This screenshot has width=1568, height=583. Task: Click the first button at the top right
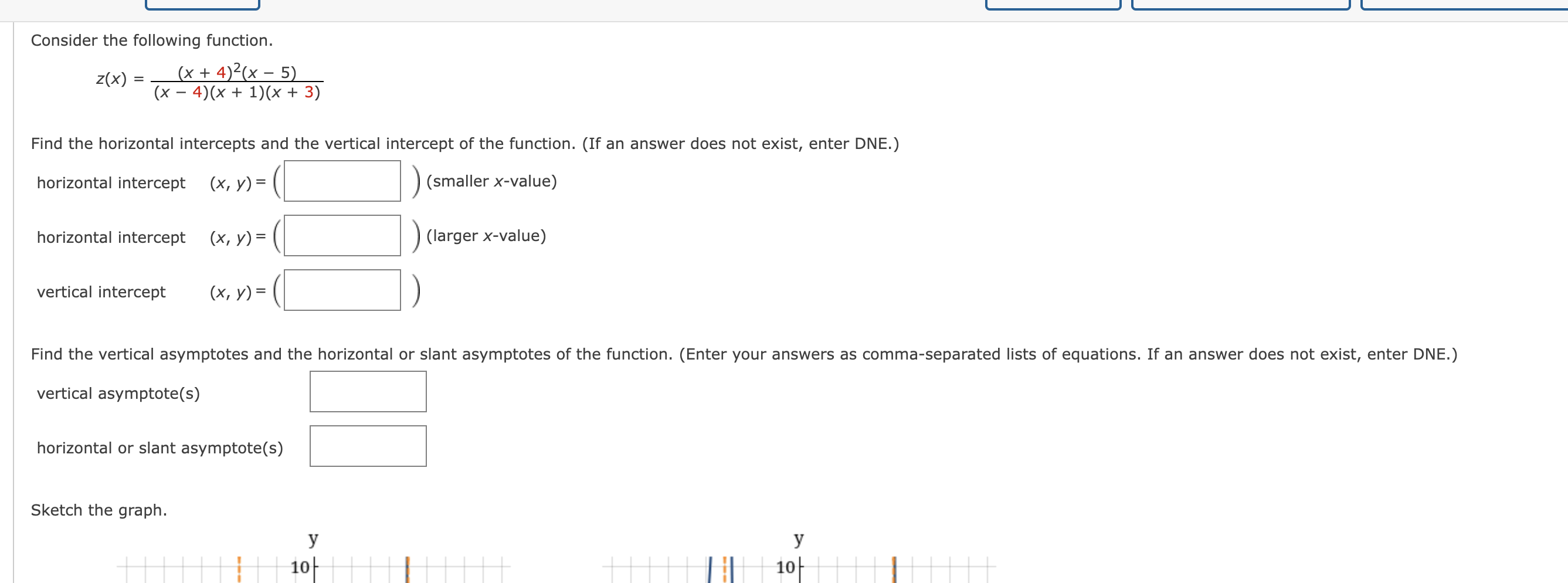1053,4
